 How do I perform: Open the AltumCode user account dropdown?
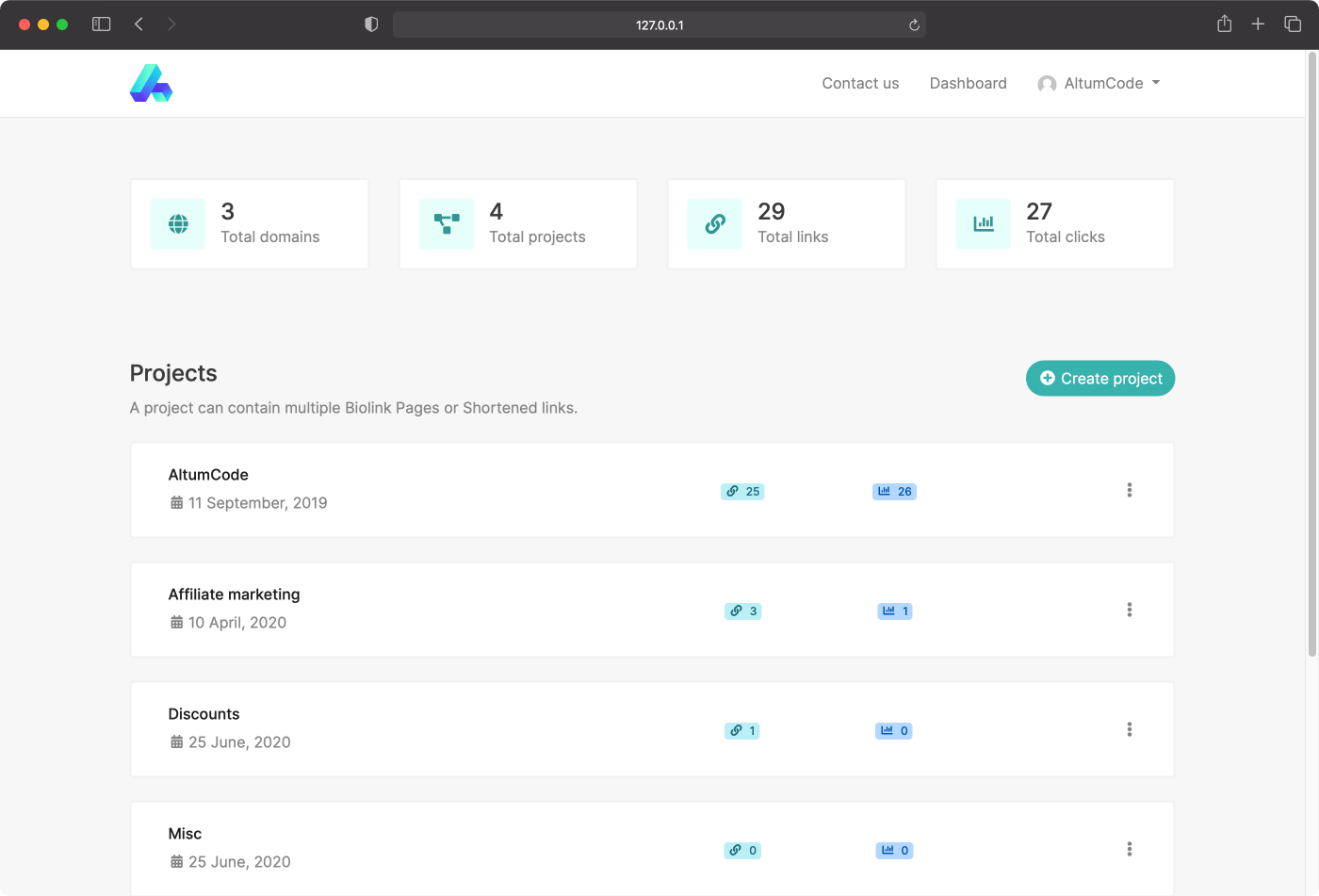pyautogui.click(x=1099, y=84)
